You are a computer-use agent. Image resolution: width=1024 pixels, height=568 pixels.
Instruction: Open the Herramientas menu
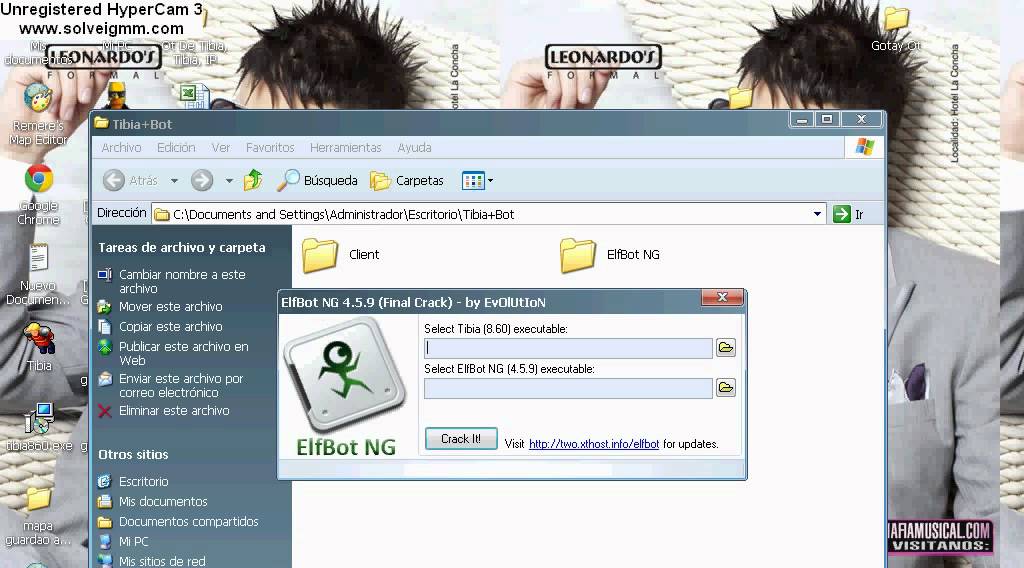(x=345, y=148)
